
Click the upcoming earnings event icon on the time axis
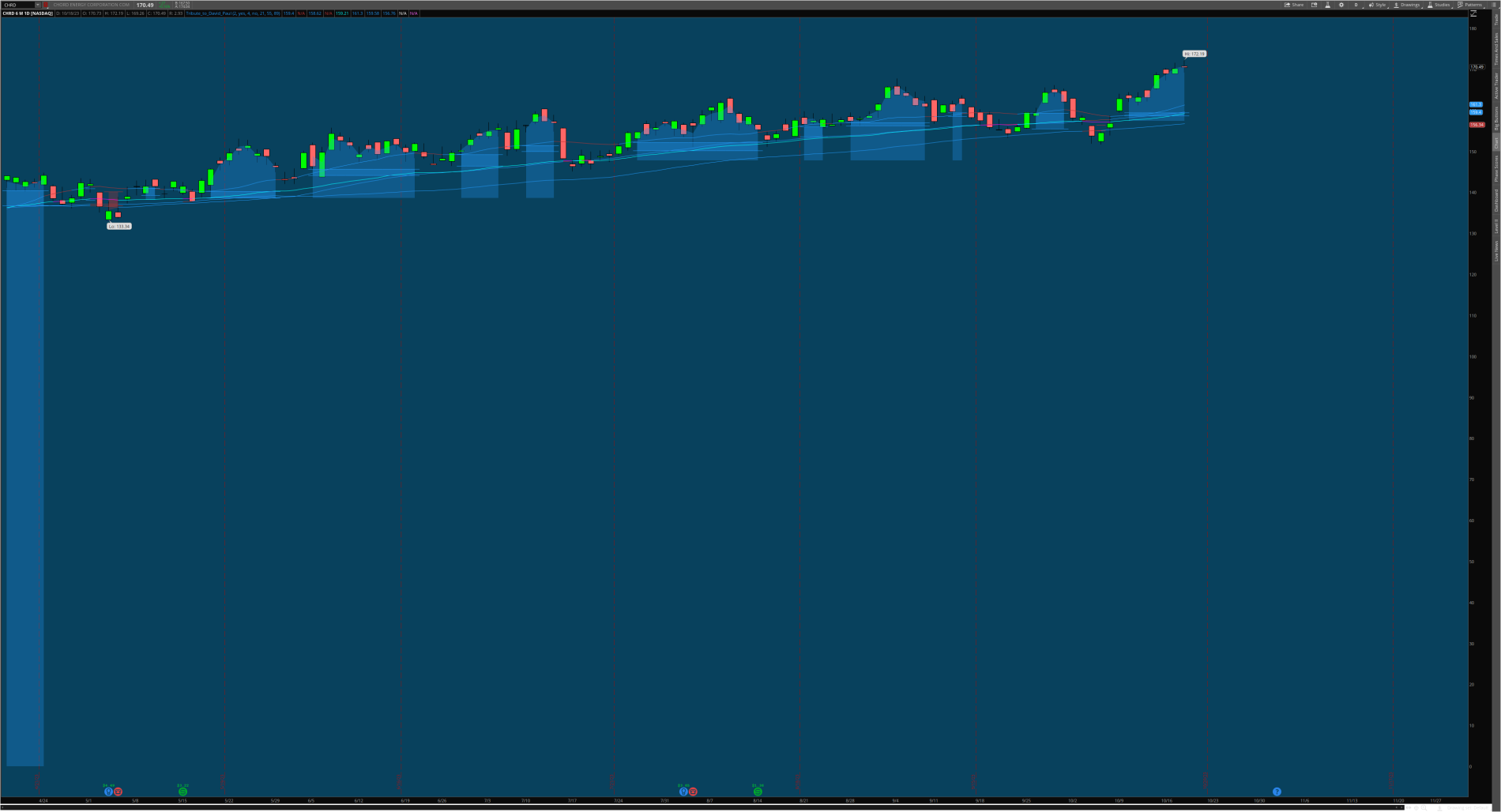[x=1277, y=791]
